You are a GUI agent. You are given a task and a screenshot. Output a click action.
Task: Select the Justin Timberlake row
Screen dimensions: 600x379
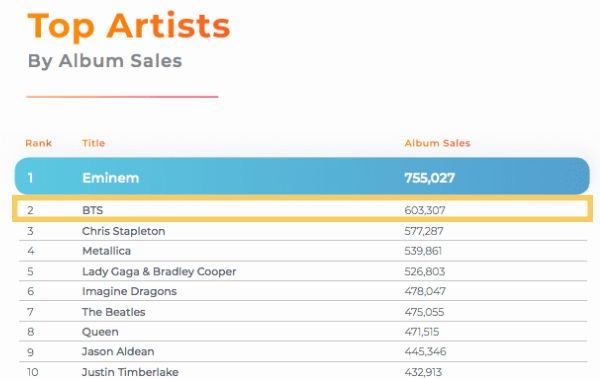pos(303,371)
